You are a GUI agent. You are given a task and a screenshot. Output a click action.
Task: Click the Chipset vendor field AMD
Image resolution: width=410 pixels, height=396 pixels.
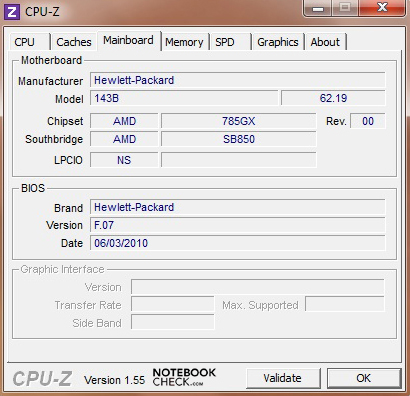[124, 121]
